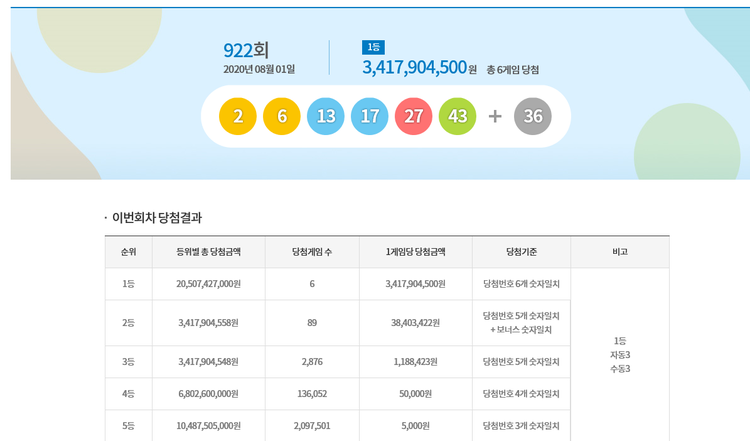Click the 5등 rank cell

coord(129,426)
